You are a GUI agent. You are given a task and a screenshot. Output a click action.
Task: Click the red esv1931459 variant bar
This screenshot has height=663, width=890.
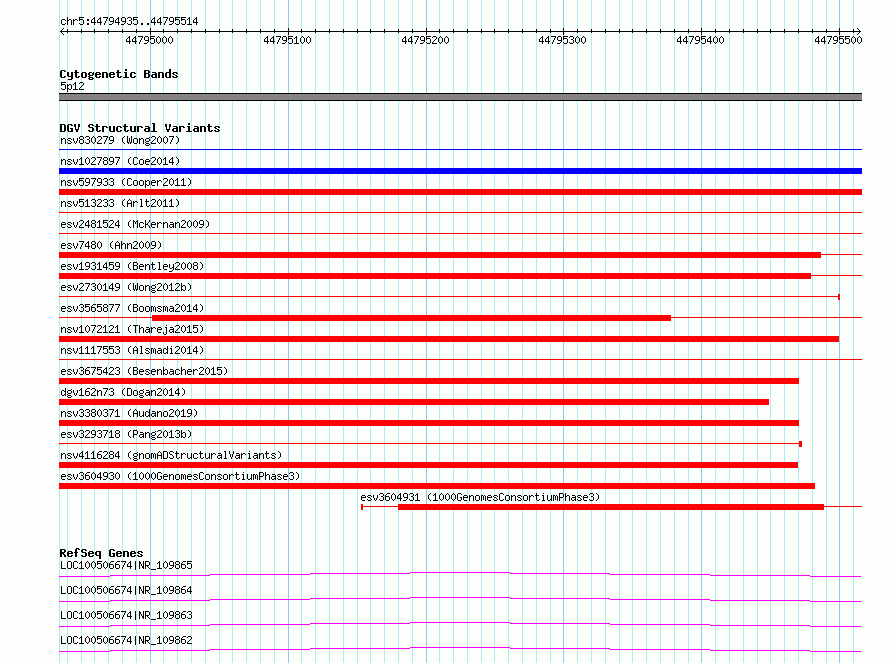click(x=435, y=276)
